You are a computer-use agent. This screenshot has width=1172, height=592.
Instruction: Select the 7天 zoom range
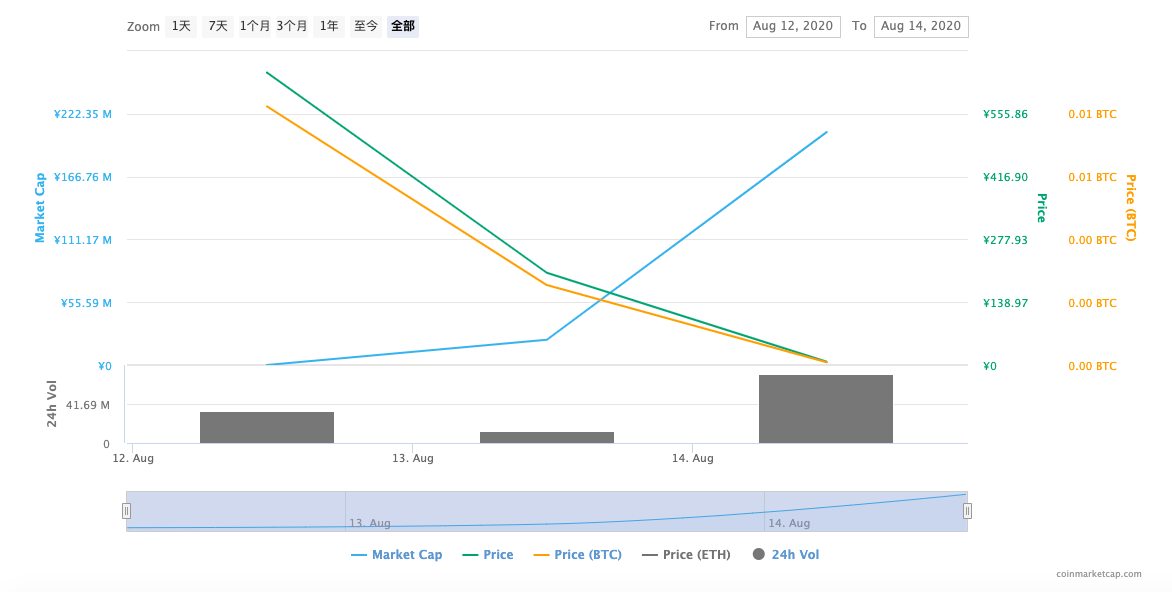(x=218, y=27)
